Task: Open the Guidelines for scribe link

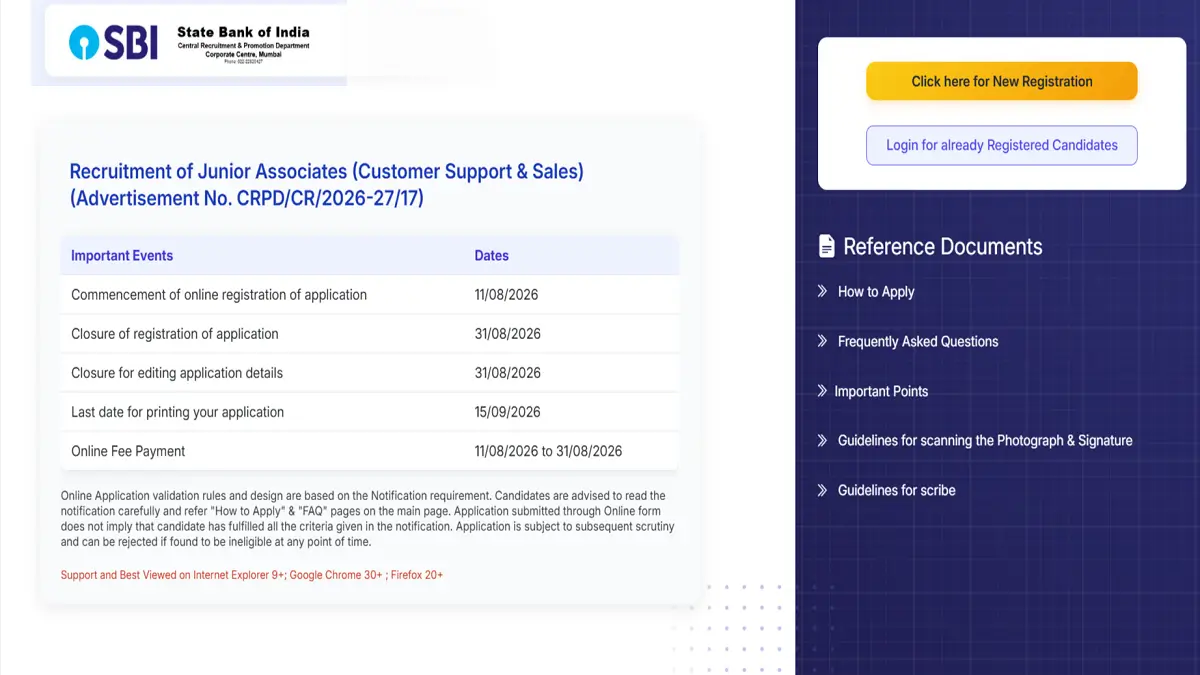Action: tap(896, 490)
